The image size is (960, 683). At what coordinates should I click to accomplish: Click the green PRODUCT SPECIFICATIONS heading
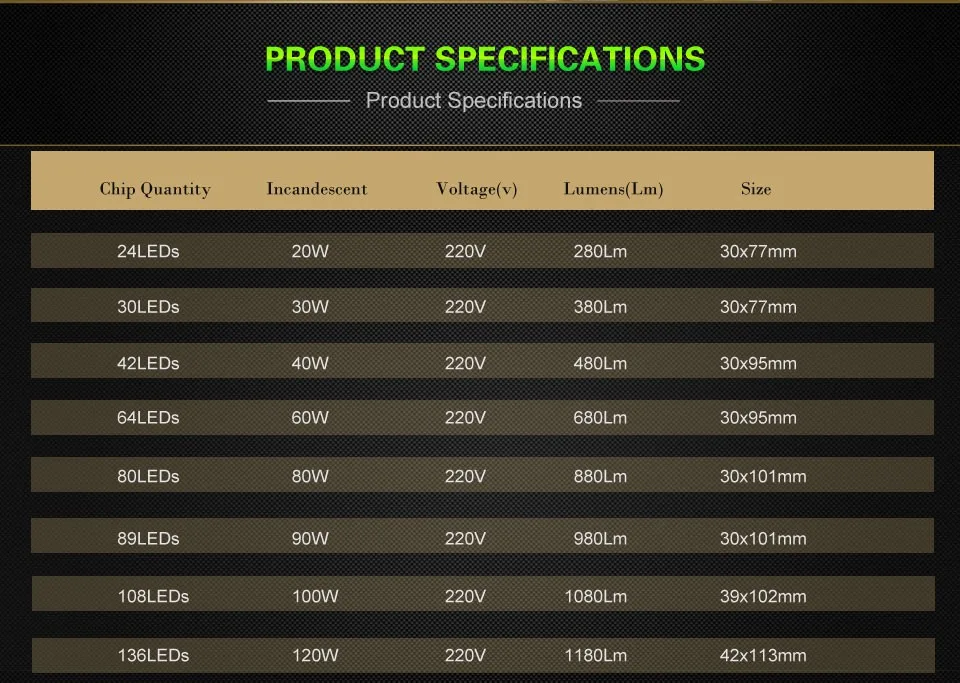click(485, 59)
